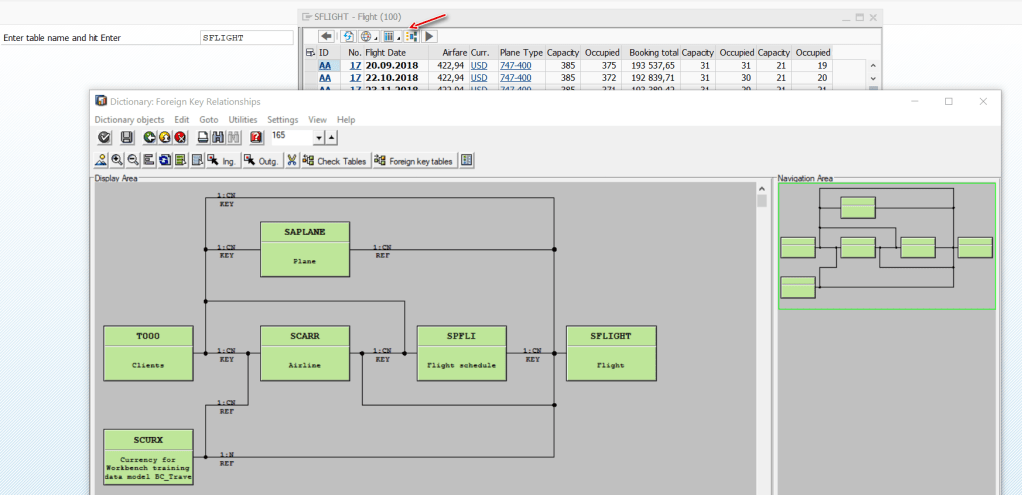Click the green back arrow icon
The height and width of the screenshot is (495, 1022).
coord(149,138)
